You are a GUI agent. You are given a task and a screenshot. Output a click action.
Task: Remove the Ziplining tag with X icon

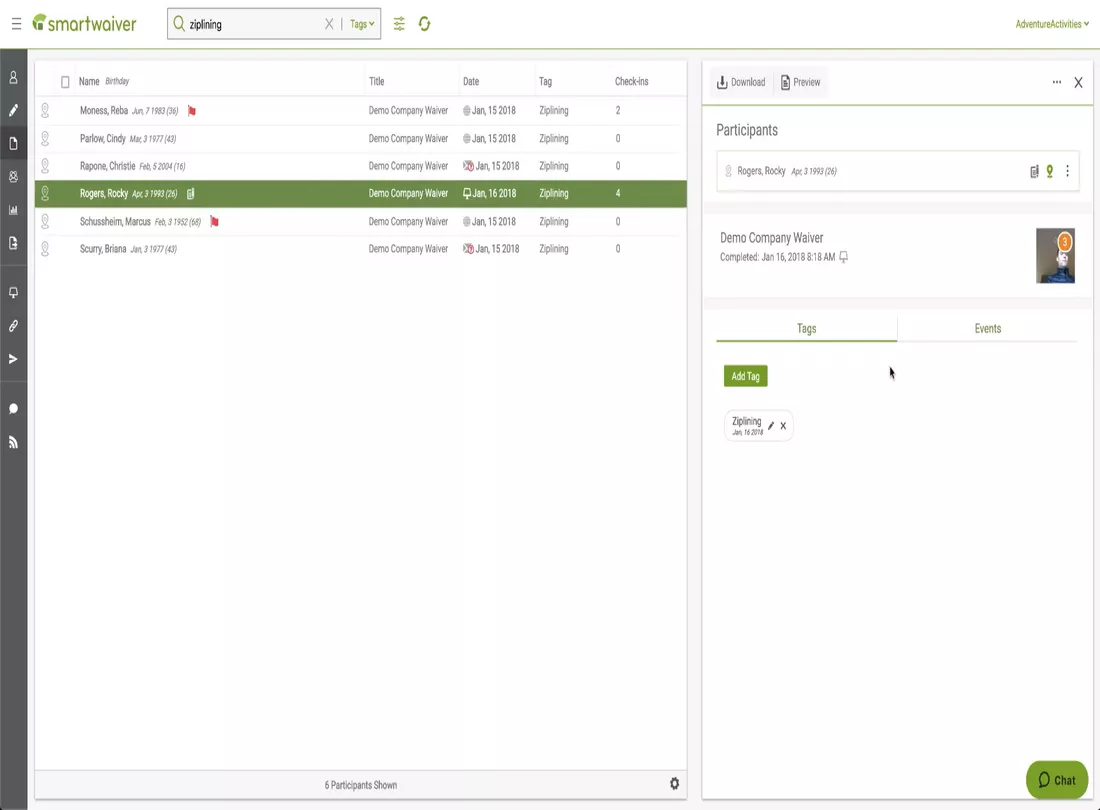783,426
